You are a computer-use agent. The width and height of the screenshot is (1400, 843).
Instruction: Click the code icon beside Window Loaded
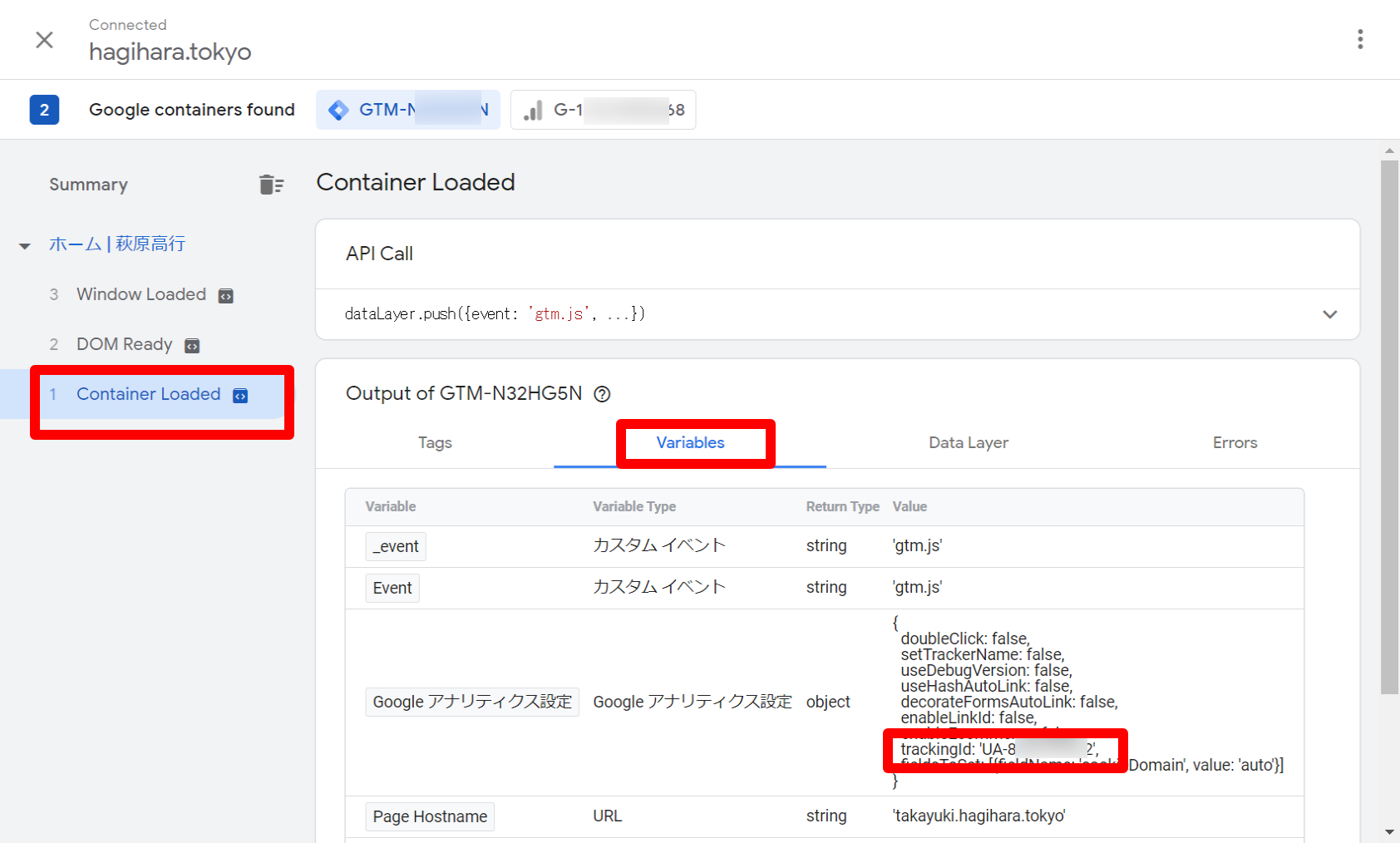tap(225, 296)
